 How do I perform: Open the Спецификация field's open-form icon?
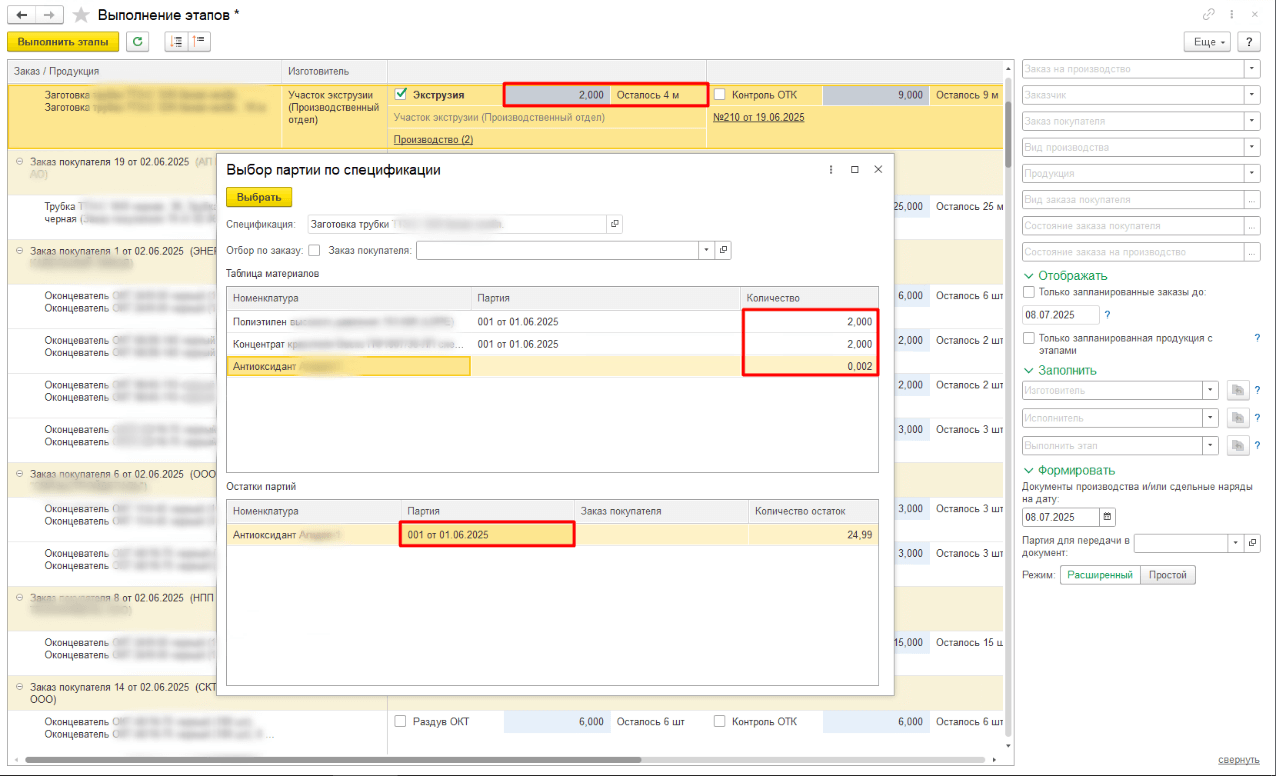[615, 224]
